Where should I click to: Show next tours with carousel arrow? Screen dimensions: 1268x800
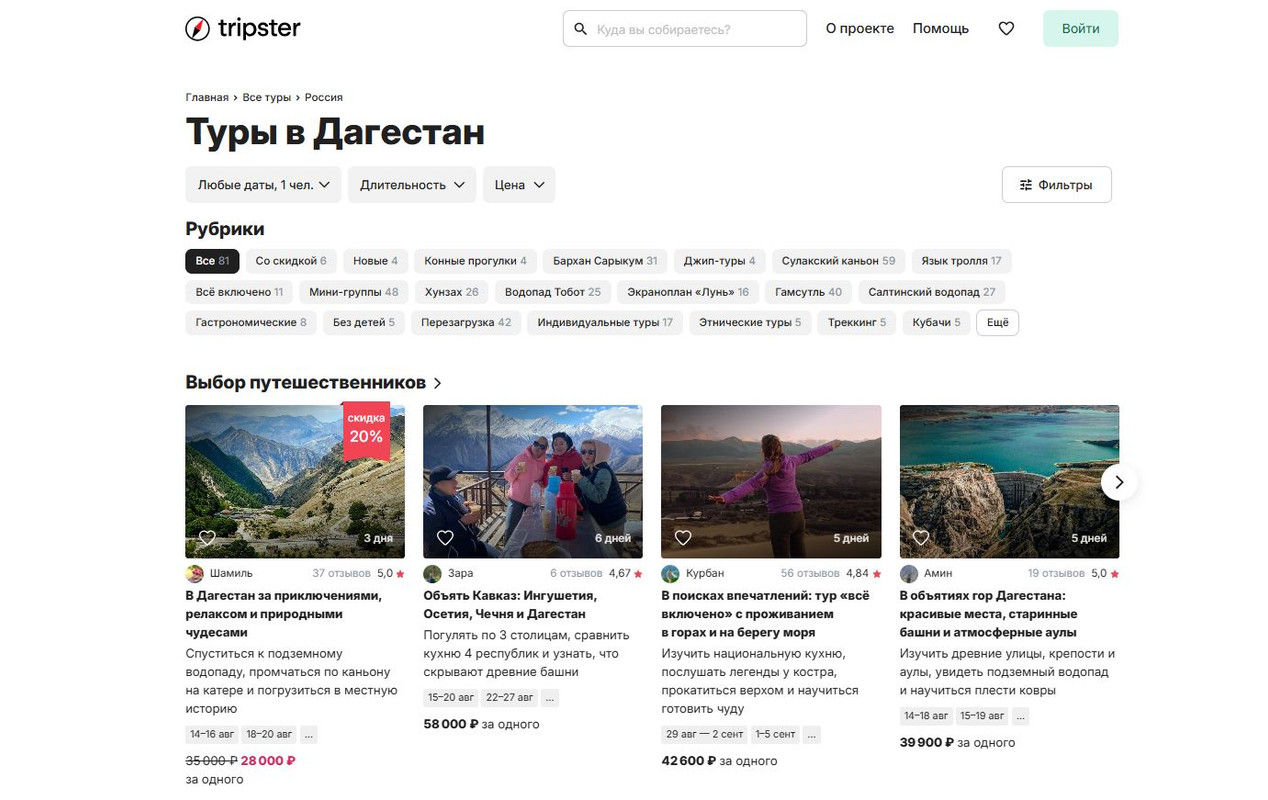[x=1119, y=482]
